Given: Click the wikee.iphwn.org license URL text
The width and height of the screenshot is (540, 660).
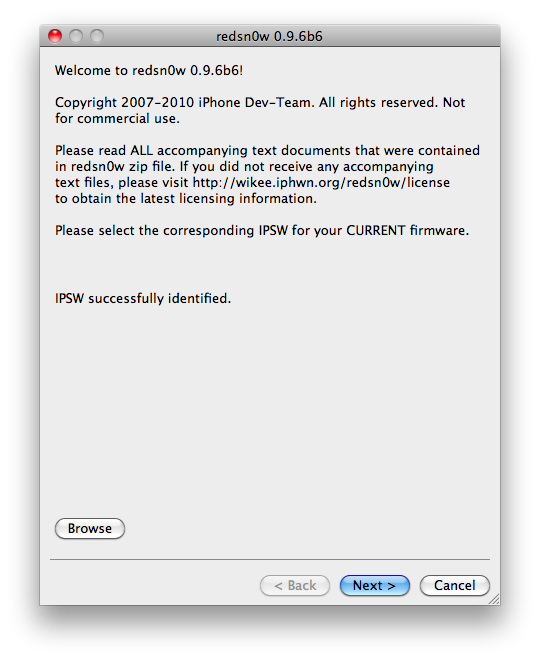Looking at the screenshot, I should coord(321,183).
